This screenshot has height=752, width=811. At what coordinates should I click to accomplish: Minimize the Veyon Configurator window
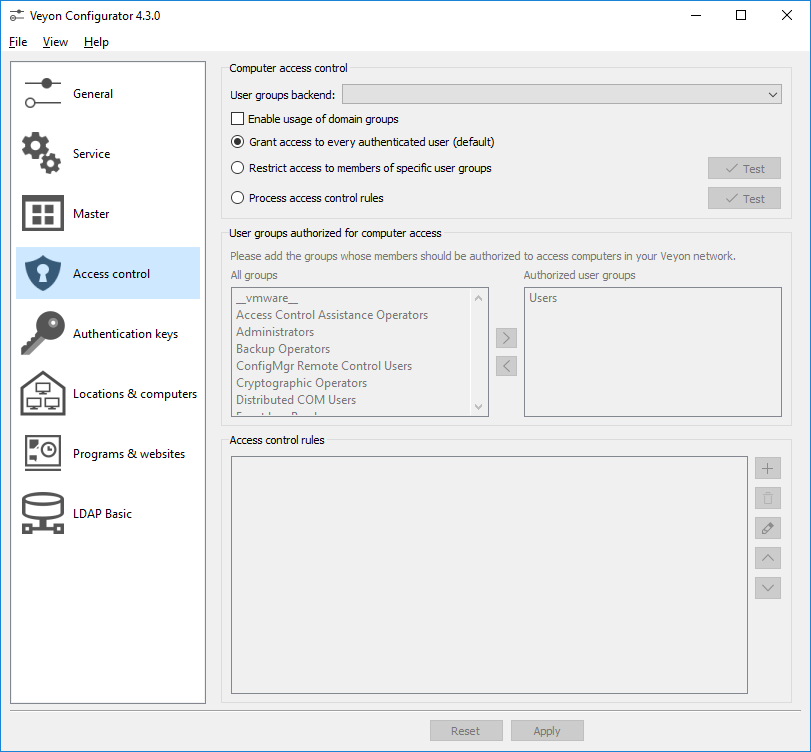[x=696, y=16]
